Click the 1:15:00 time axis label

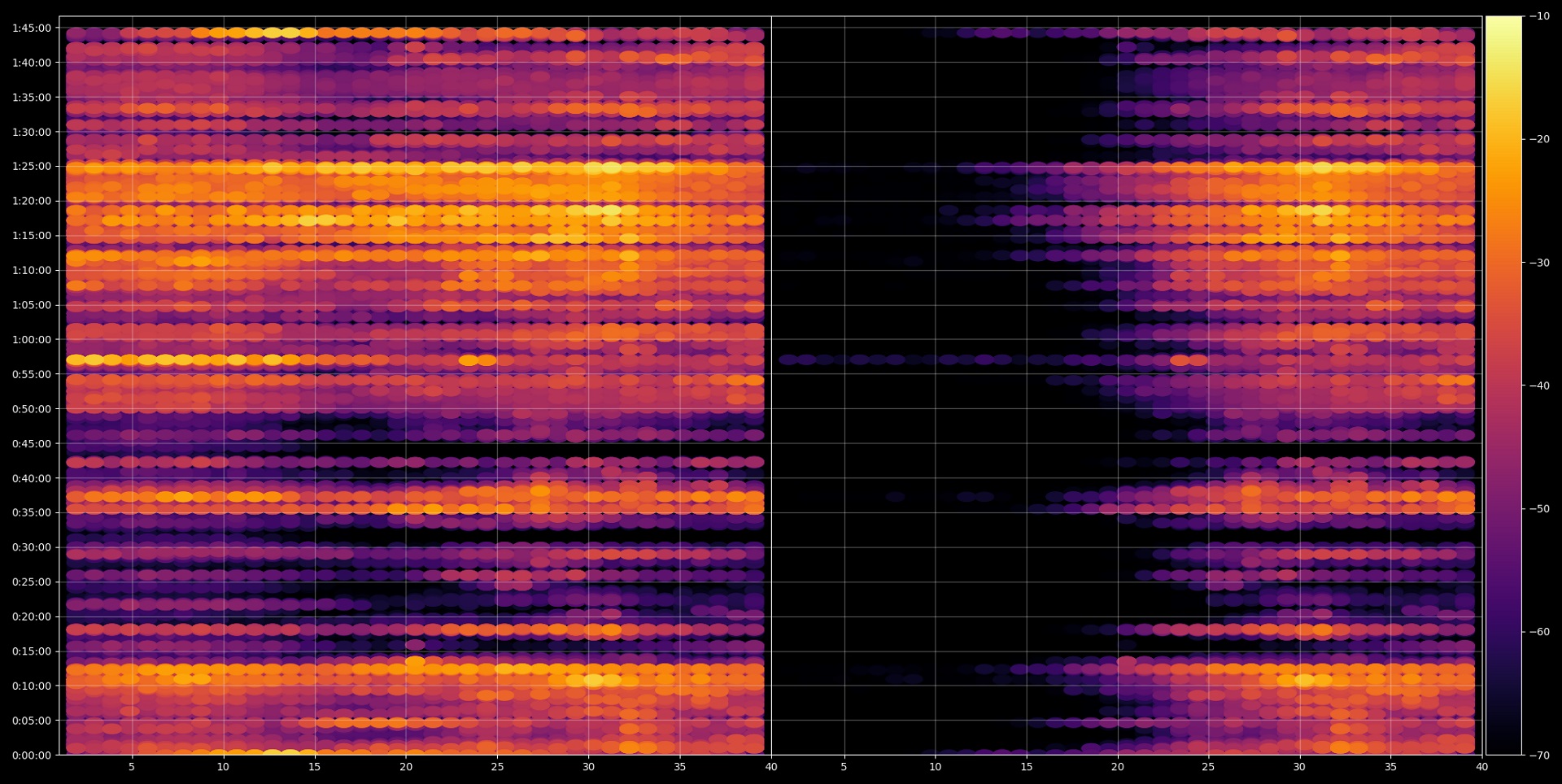pos(32,236)
